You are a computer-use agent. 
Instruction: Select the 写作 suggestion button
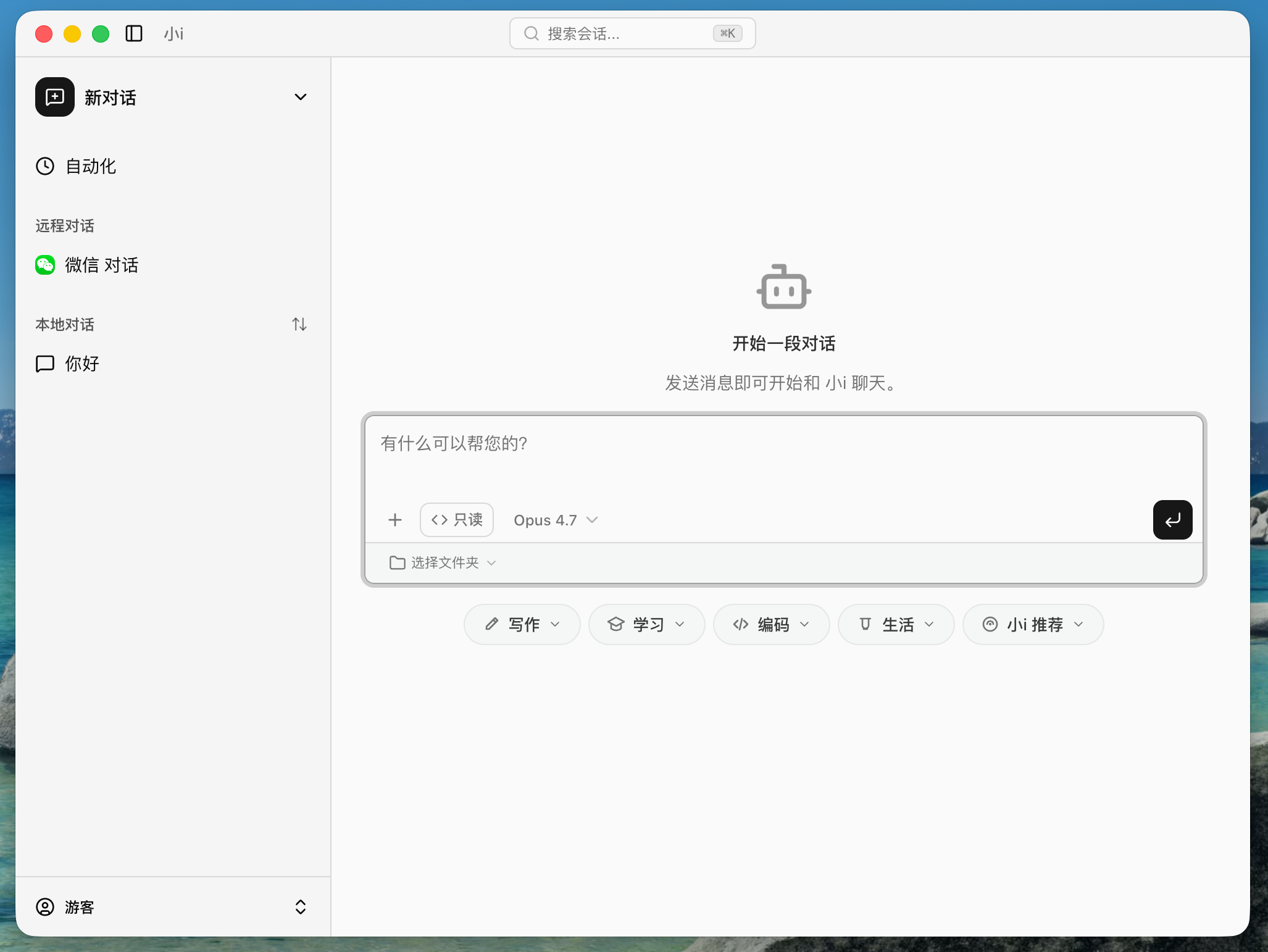point(522,624)
